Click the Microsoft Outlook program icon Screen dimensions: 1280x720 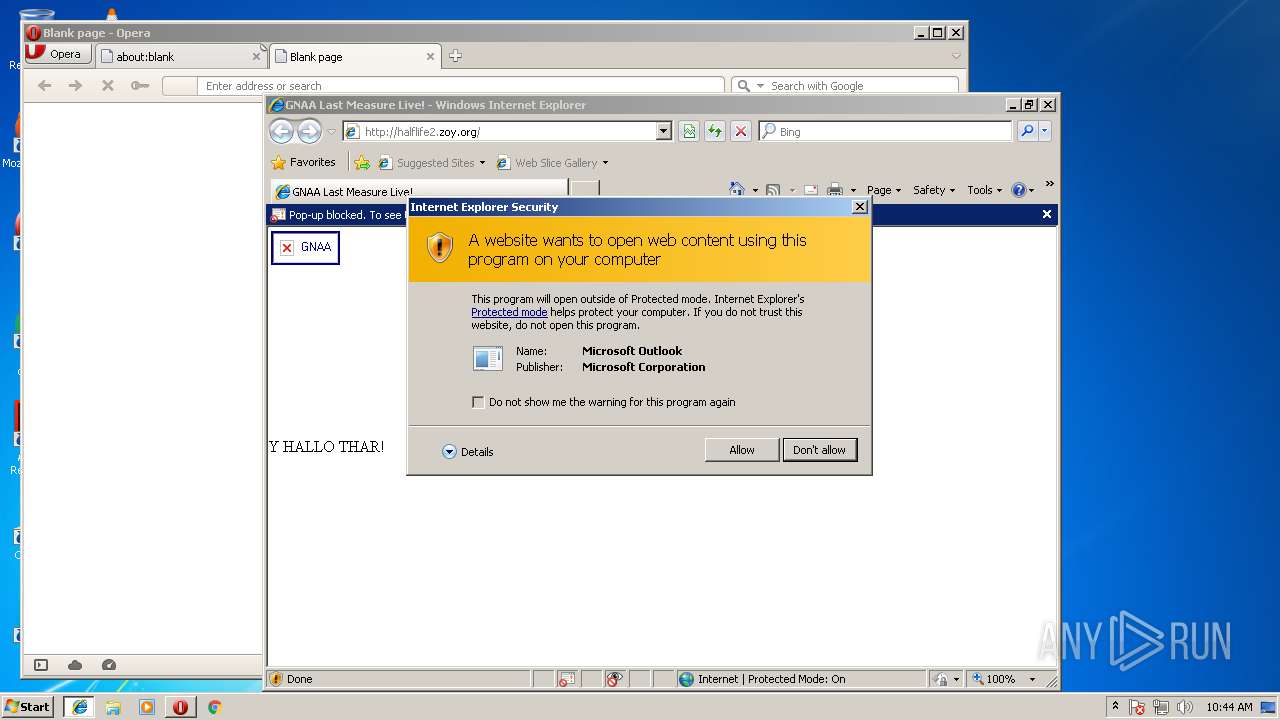[488, 358]
